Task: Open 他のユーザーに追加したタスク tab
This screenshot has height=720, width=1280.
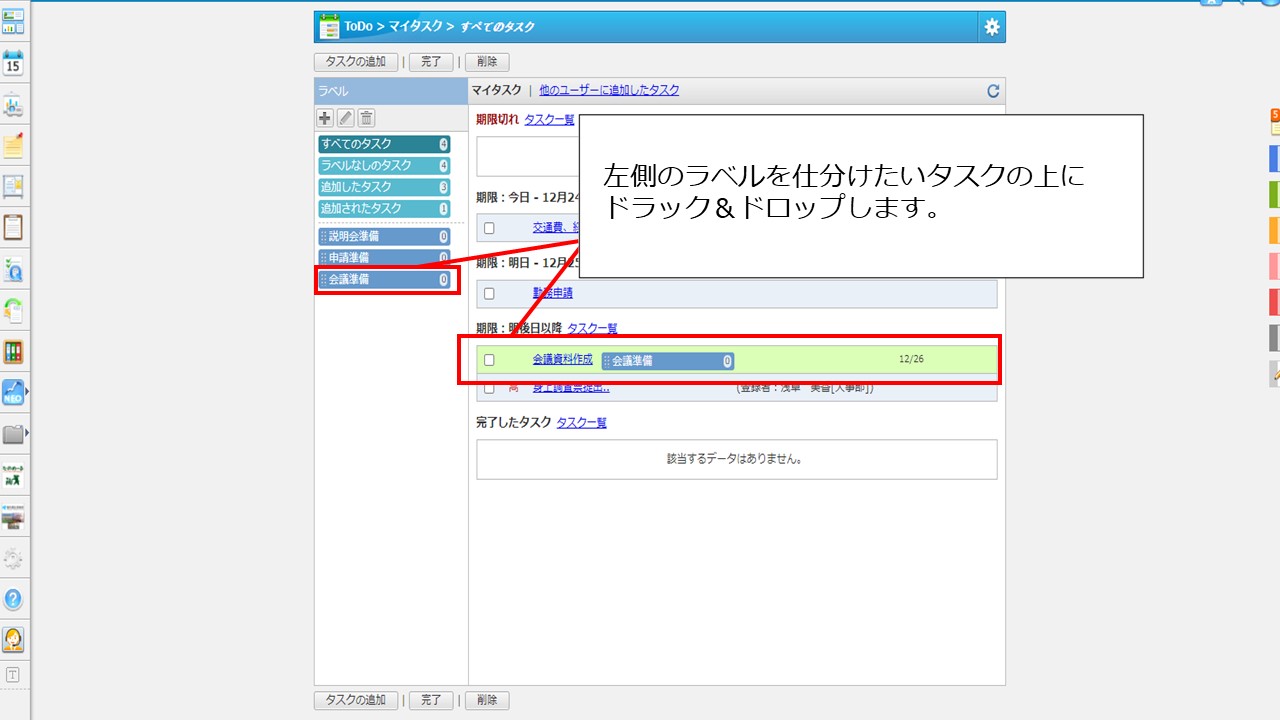Action: pos(609,90)
